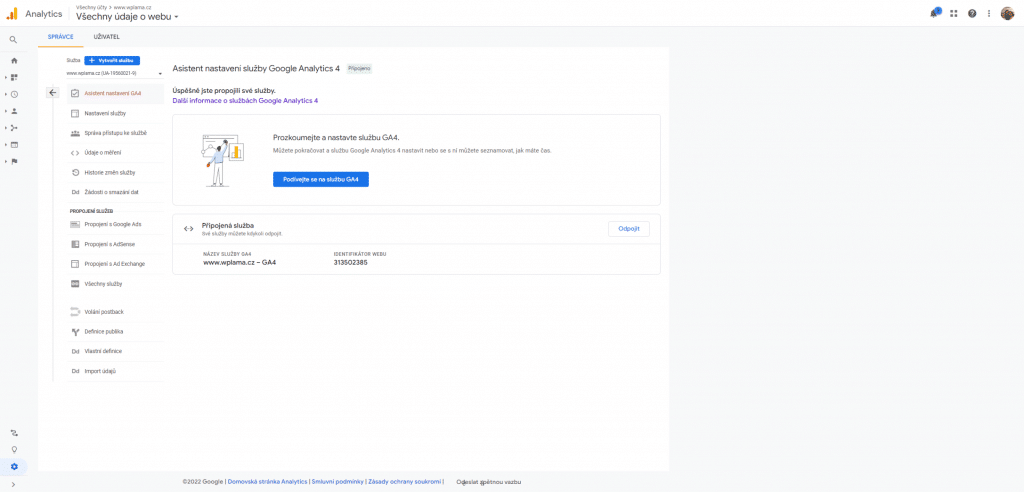1024x492 pixels.
Task: Open Volání postback
Action: click(x=116, y=312)
